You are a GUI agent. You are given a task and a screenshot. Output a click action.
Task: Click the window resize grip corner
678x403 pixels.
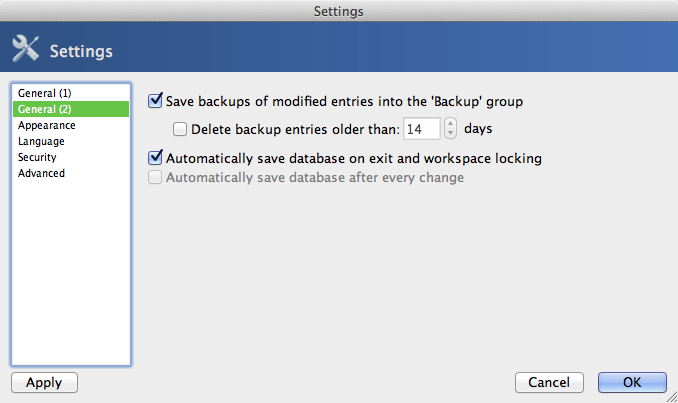(x=672, y=397)
